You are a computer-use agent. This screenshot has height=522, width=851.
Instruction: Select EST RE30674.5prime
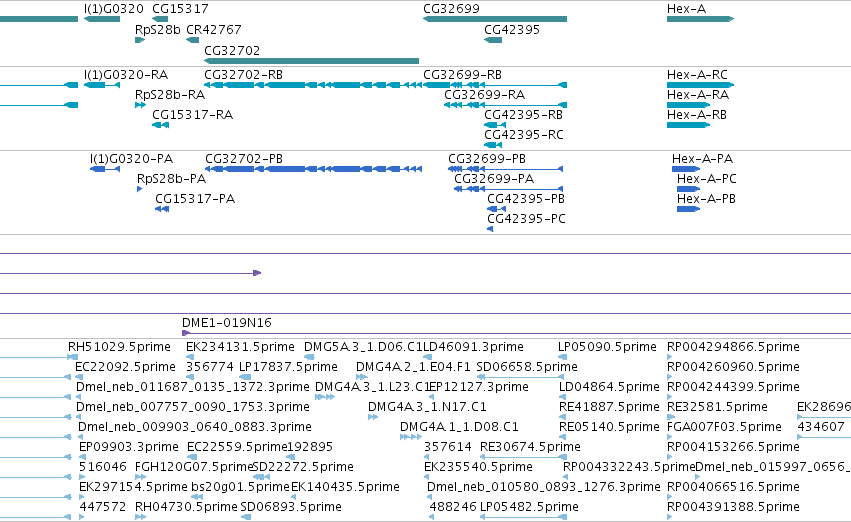(x=530, y=447)
